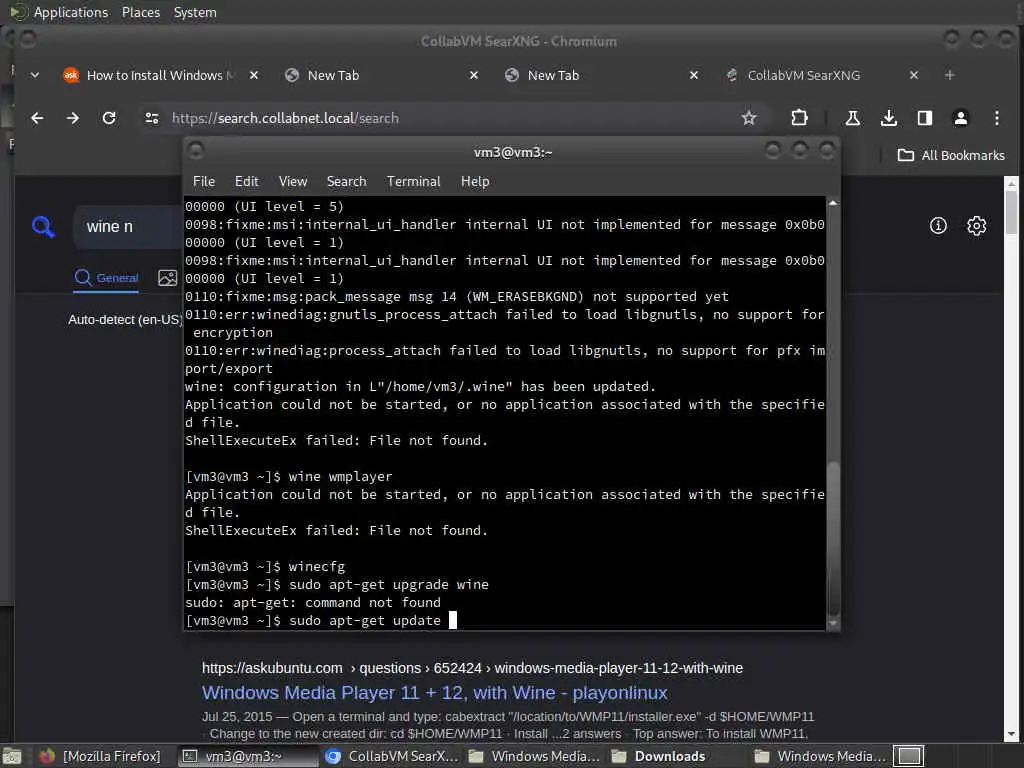Click the workspace switcher box
The height and width of the screenshot is (768, 1024).
pos(908,756)
